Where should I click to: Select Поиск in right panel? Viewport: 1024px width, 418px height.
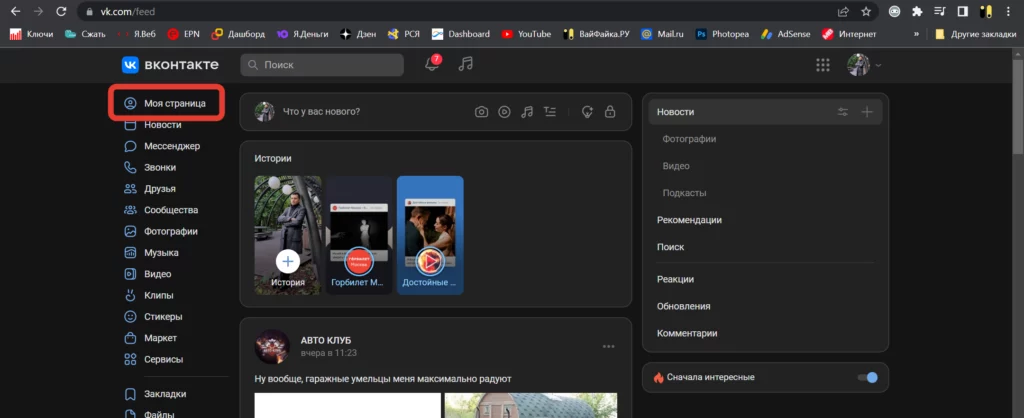coord(670,247)
